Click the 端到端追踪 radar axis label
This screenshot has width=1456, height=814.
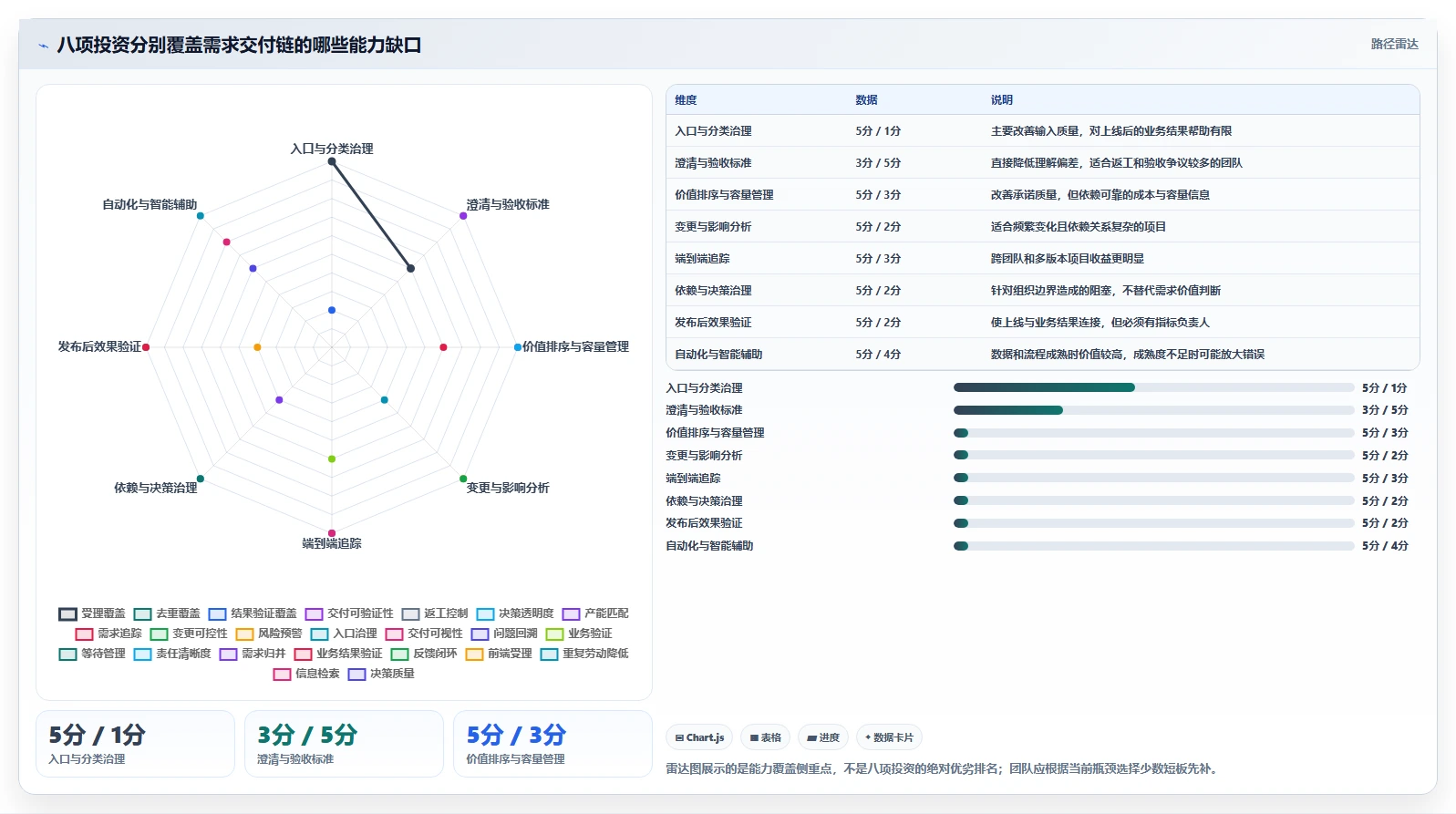pyautogui.click(x=332, y=543)
